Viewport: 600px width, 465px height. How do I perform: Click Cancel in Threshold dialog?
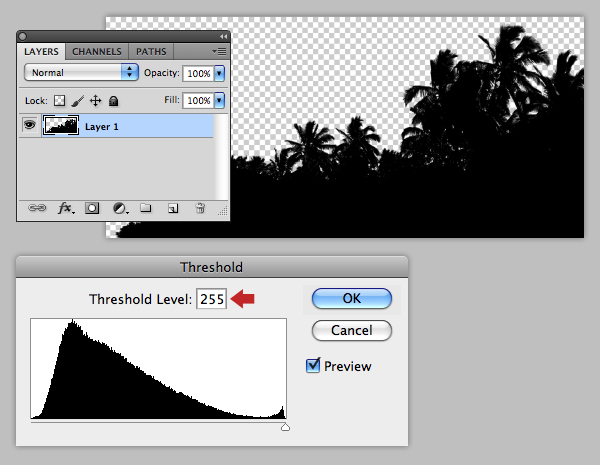tap(352, 330)
